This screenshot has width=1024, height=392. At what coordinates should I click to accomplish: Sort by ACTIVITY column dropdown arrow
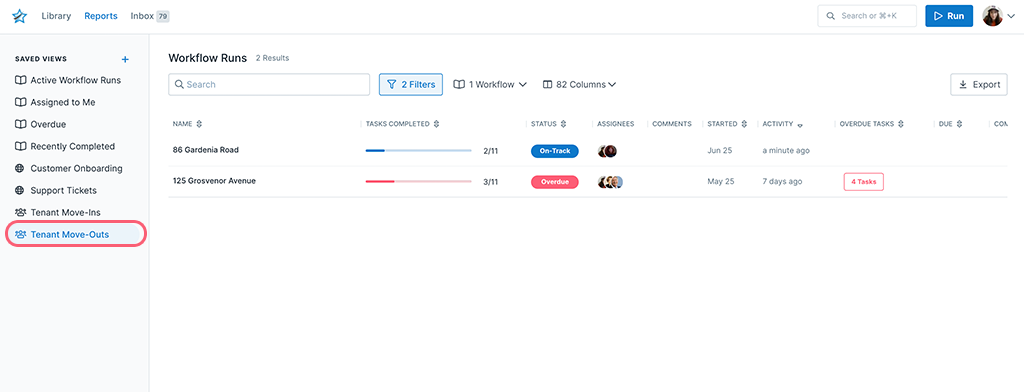coord(800,125)
